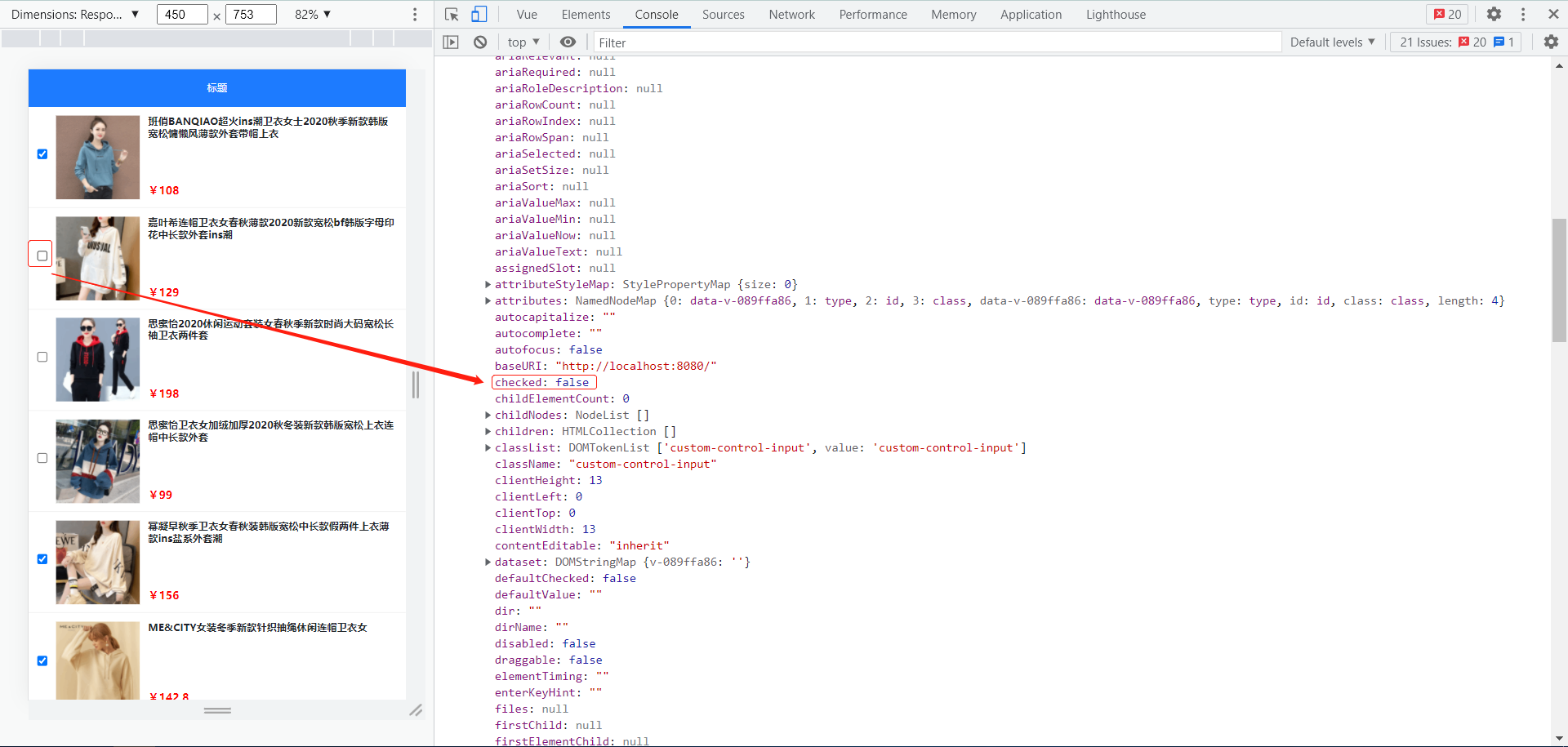Viewport: 1568px width, 747px height.
Task: Open the Dimensions Responsive dropdown
Action: [x=75, y=15]
